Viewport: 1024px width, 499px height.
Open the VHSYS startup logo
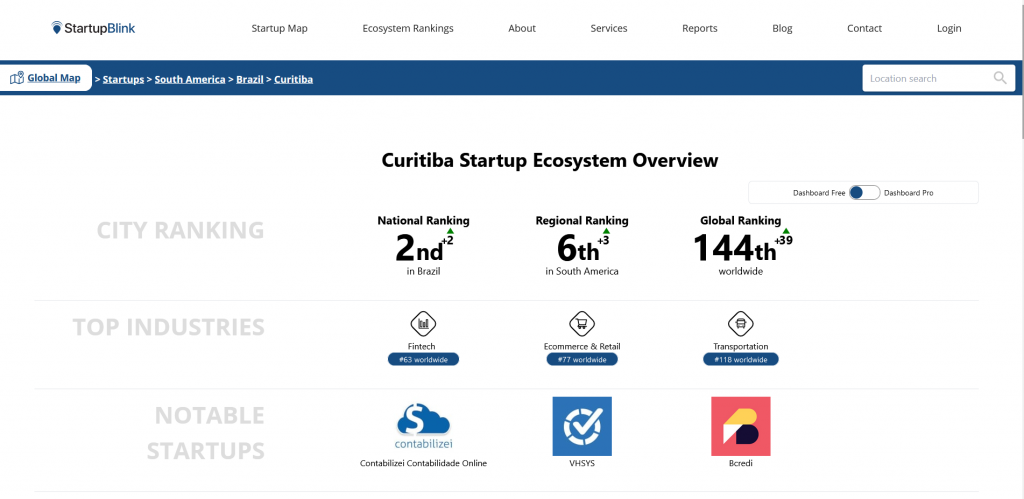[582, 426]
